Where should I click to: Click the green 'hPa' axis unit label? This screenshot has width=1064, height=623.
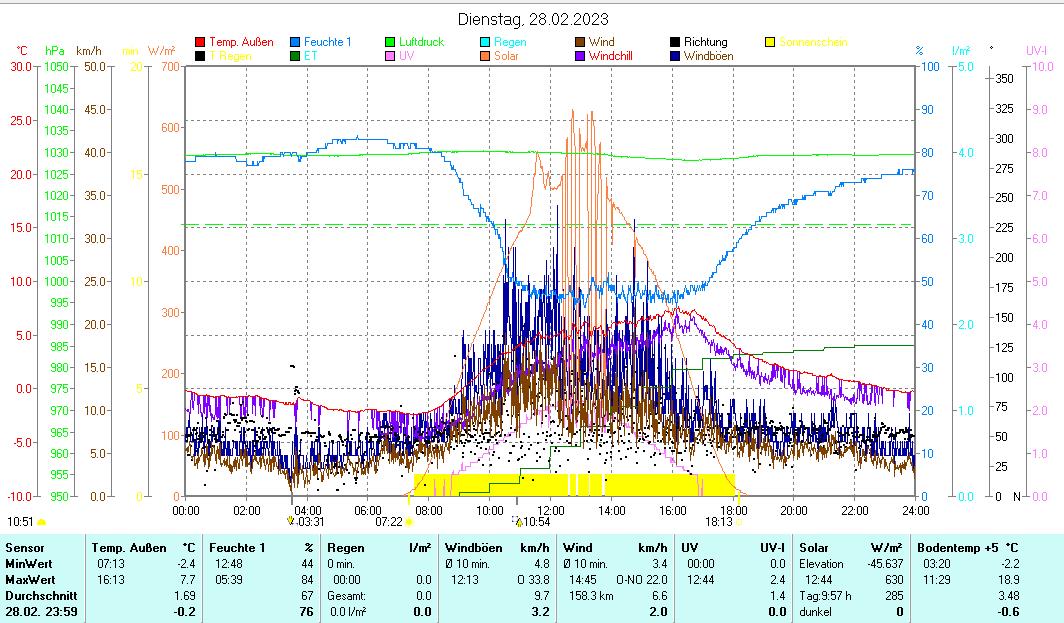tap(55, 51)
